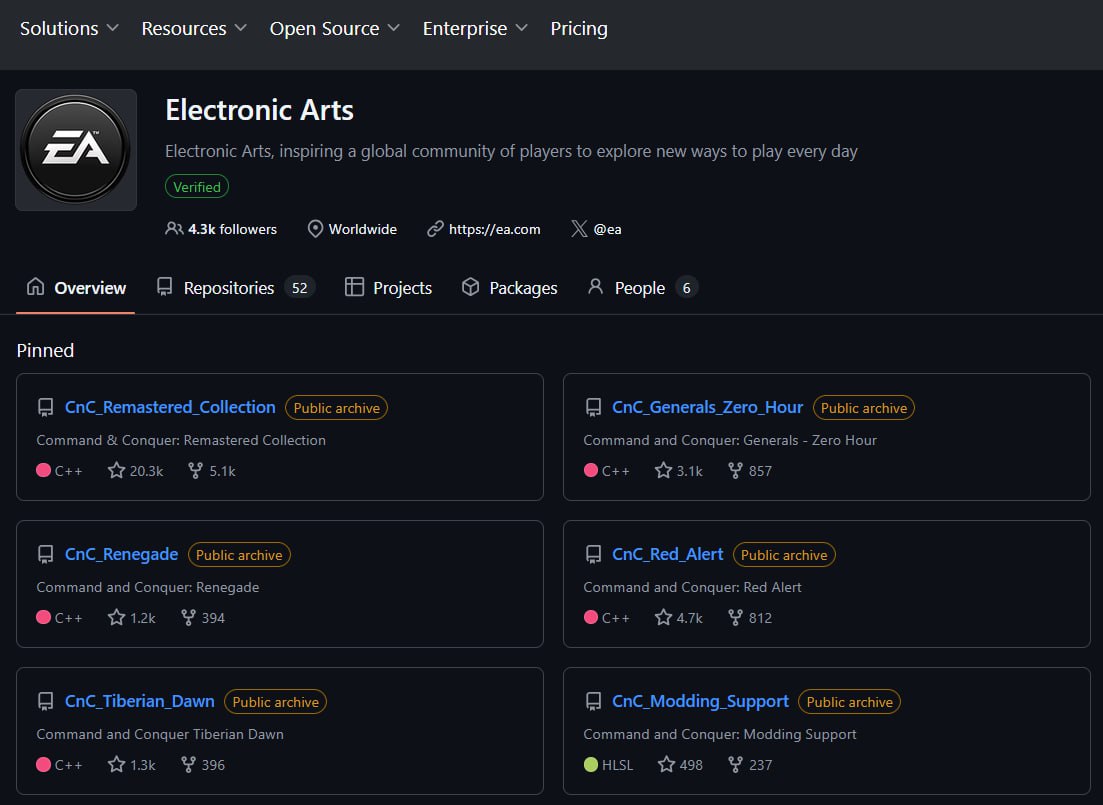Click the Repositories tab icon

point(165,286)
